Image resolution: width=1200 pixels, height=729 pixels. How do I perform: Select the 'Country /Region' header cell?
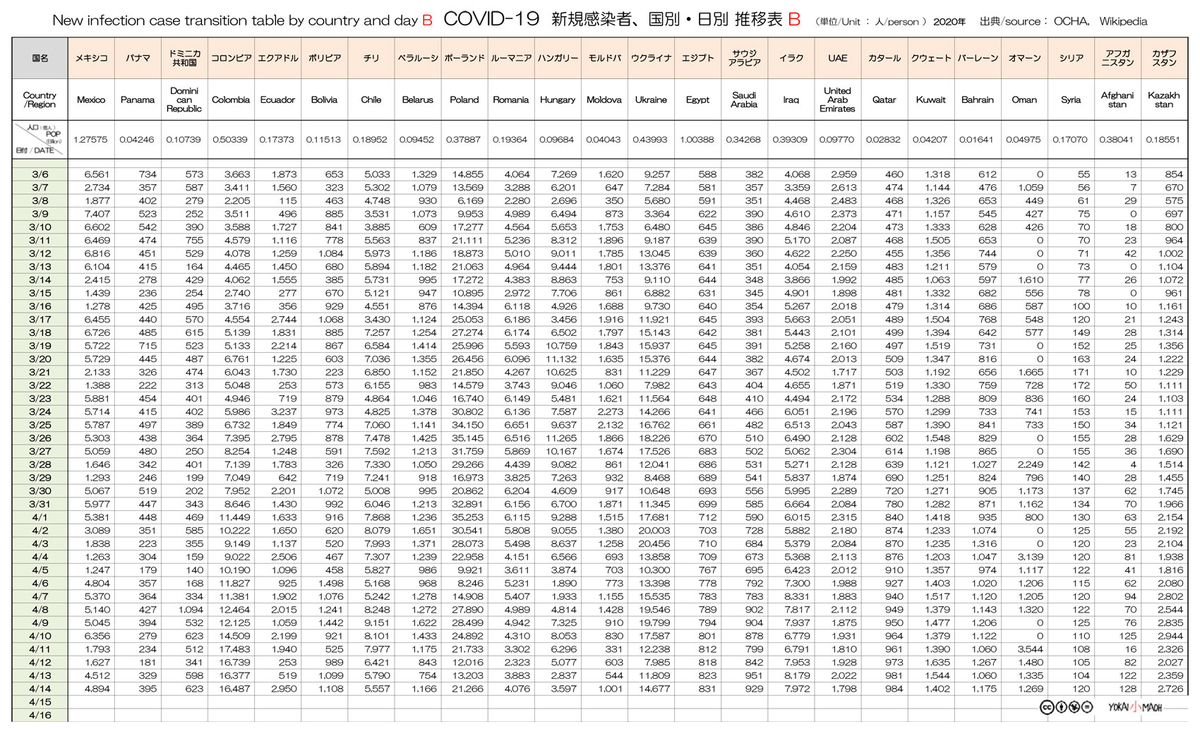tap(39, 100)
